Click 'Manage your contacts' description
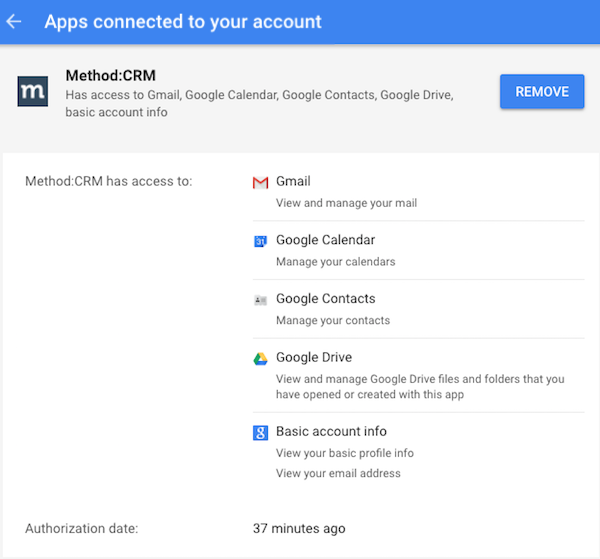Image resolution: width=600 pixels, height=559 pixels. [333, 320]
